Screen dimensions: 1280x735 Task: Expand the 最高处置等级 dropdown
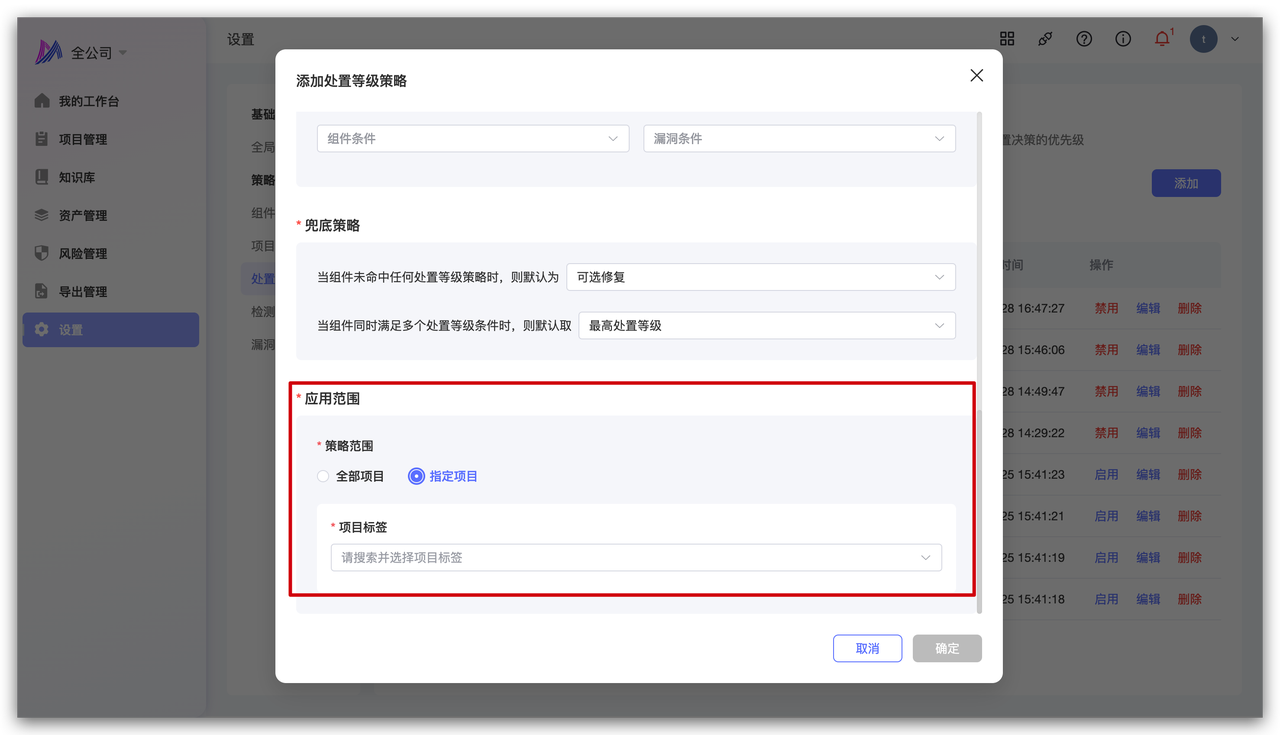coord(766,325)
